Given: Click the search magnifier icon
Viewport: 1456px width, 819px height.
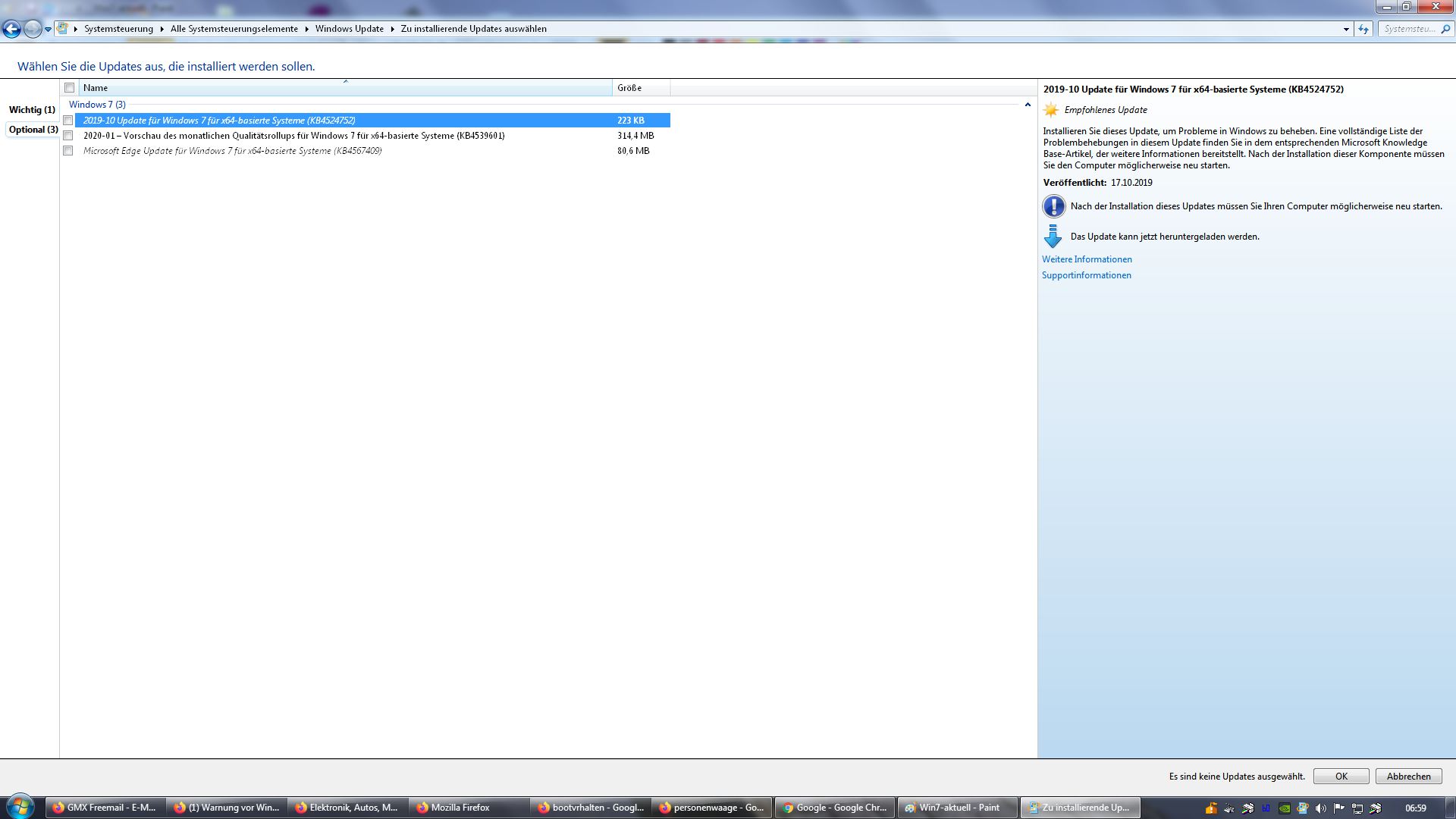Looking at the screenshot, I should coord(1445,29).
